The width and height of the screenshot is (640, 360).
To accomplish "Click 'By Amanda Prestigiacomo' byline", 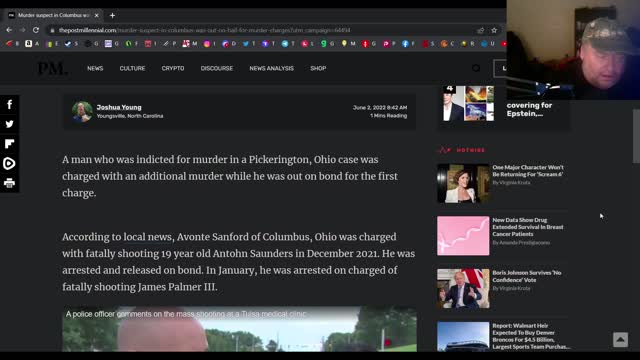I will point(521,242).
